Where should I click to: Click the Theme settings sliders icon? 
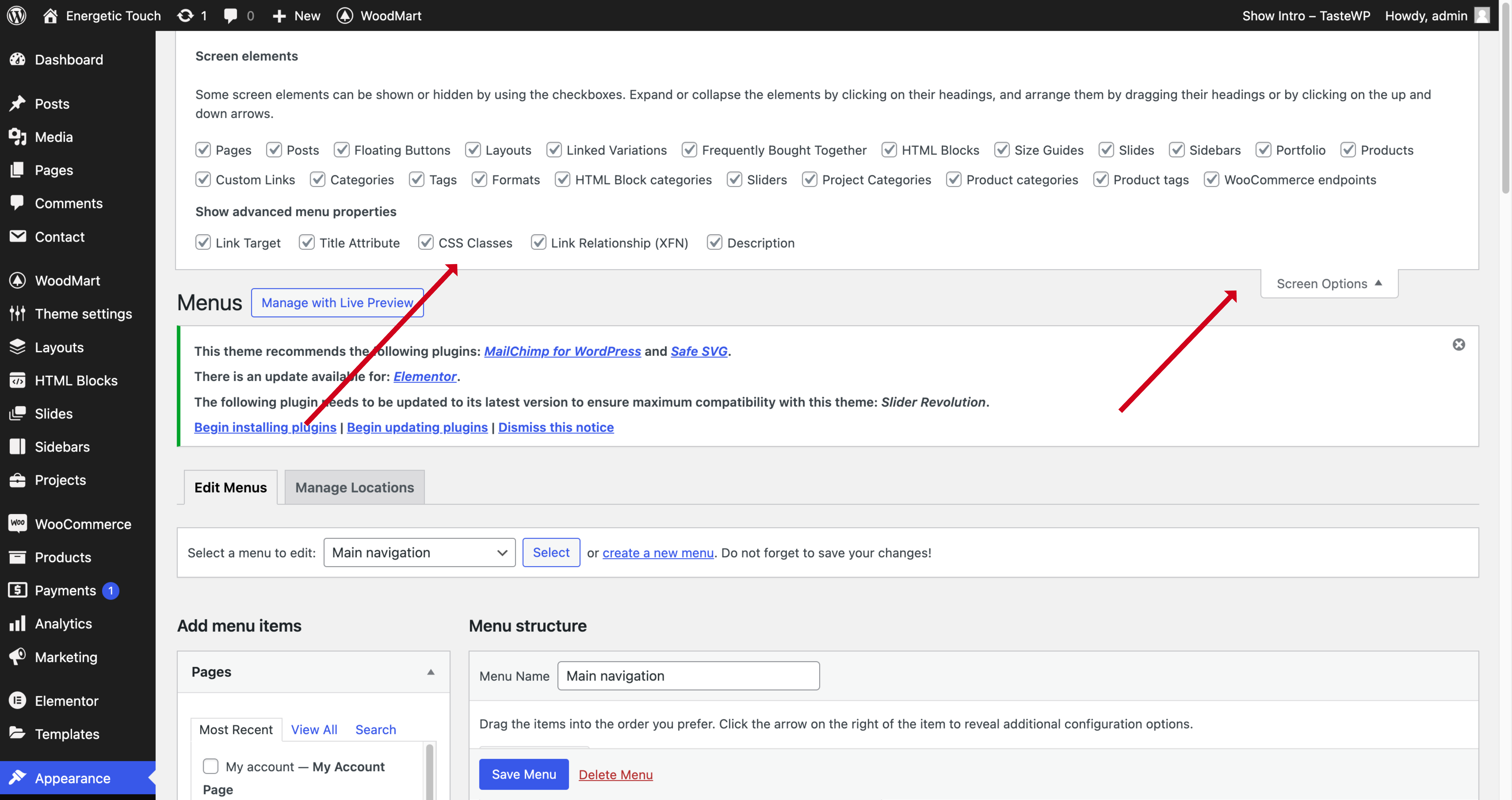coord(18,313)
